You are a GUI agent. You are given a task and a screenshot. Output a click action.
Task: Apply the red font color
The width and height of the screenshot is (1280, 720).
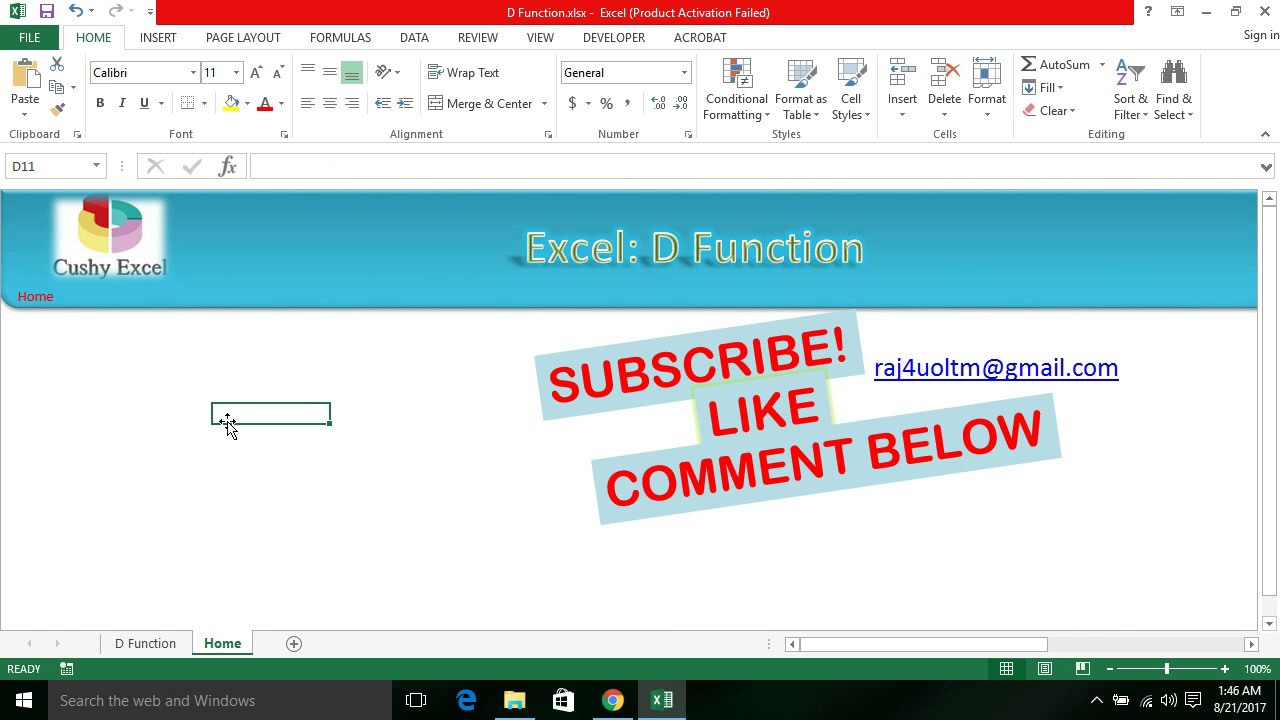(265, 103)
